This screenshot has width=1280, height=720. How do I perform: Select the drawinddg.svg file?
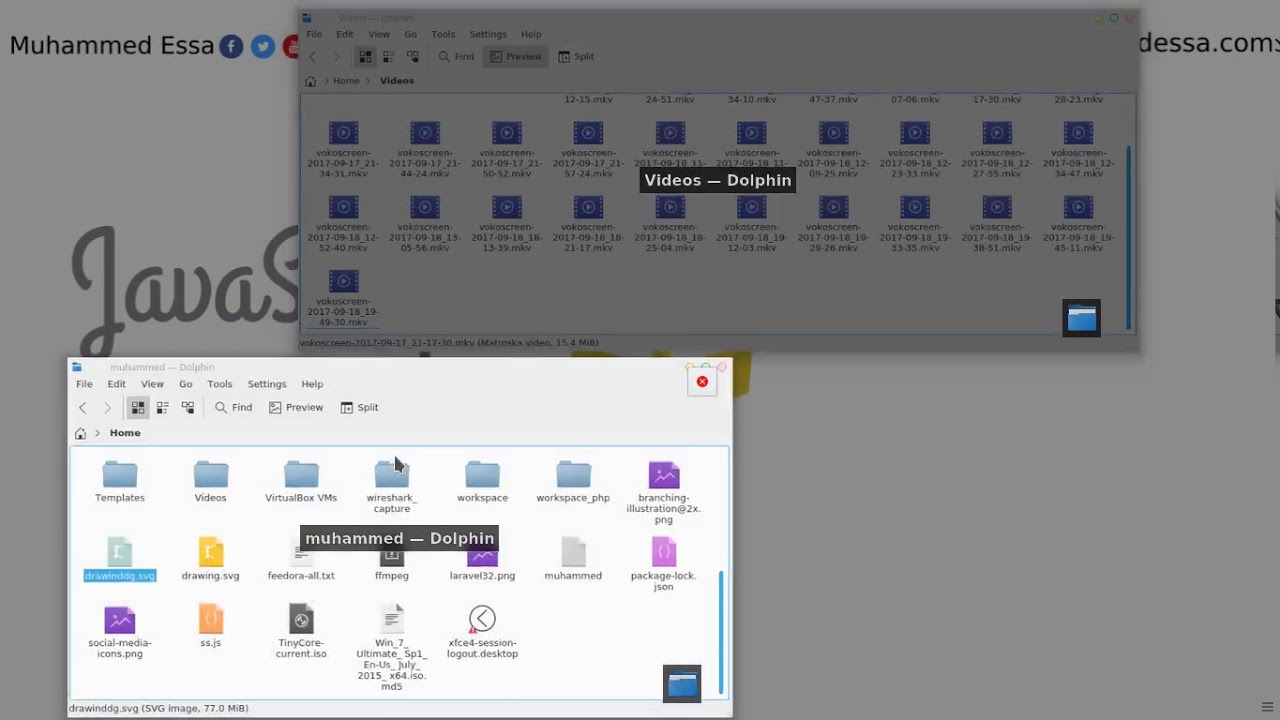120,559
